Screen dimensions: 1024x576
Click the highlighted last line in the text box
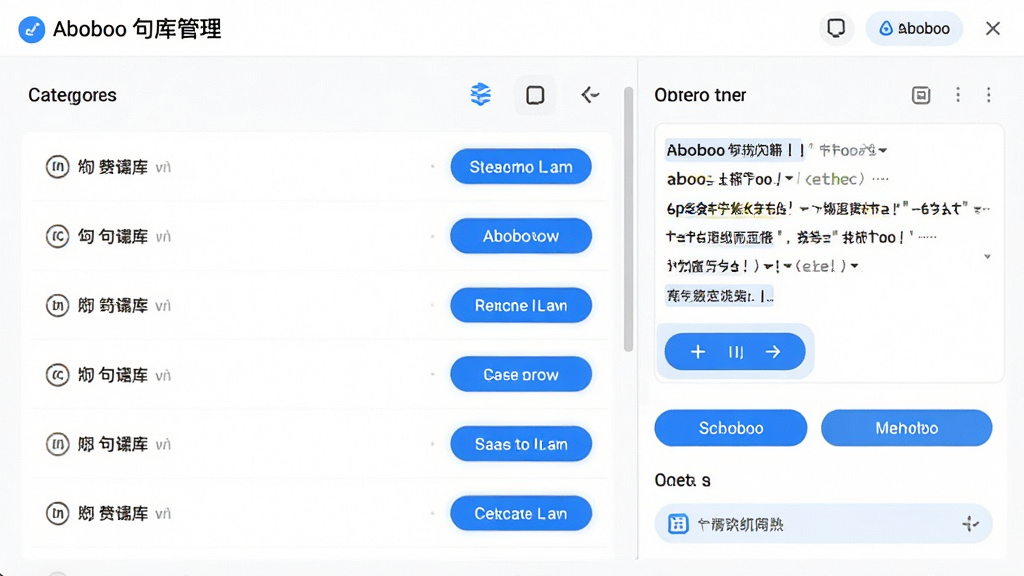(x=720, y=296)
